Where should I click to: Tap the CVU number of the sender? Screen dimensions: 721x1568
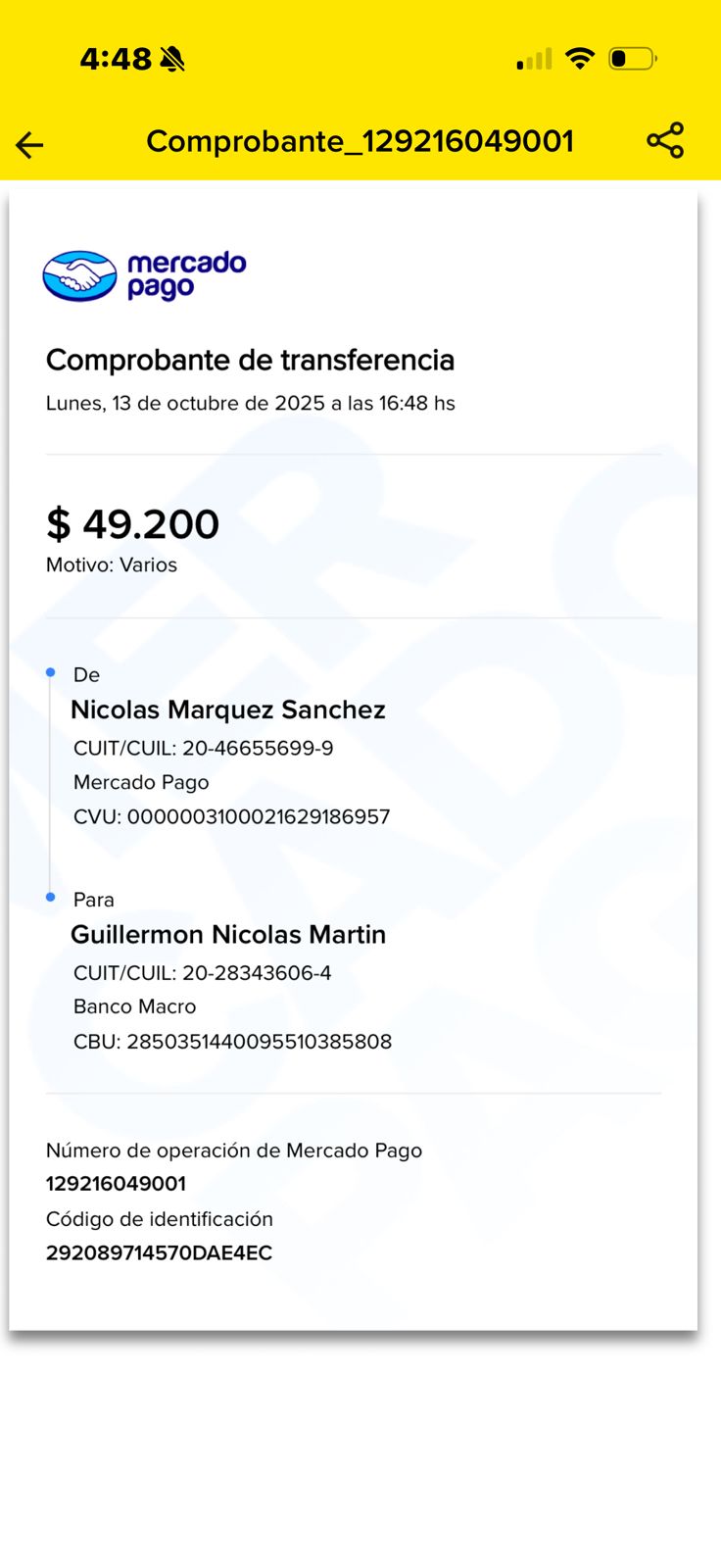click(259, 816)
